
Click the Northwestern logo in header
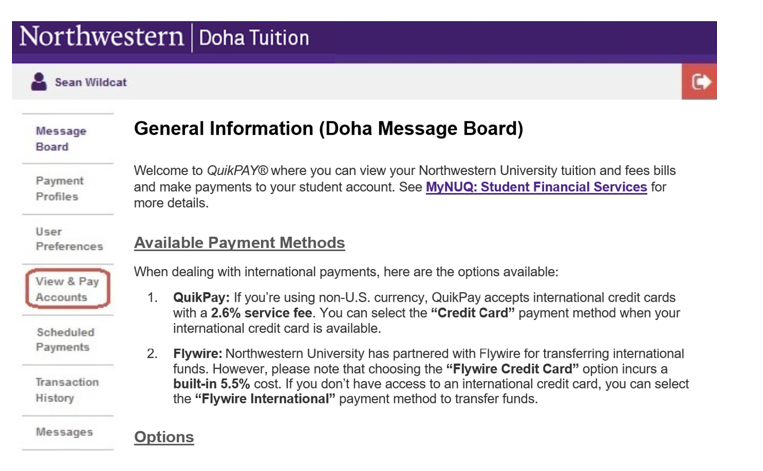click(102, 37)
